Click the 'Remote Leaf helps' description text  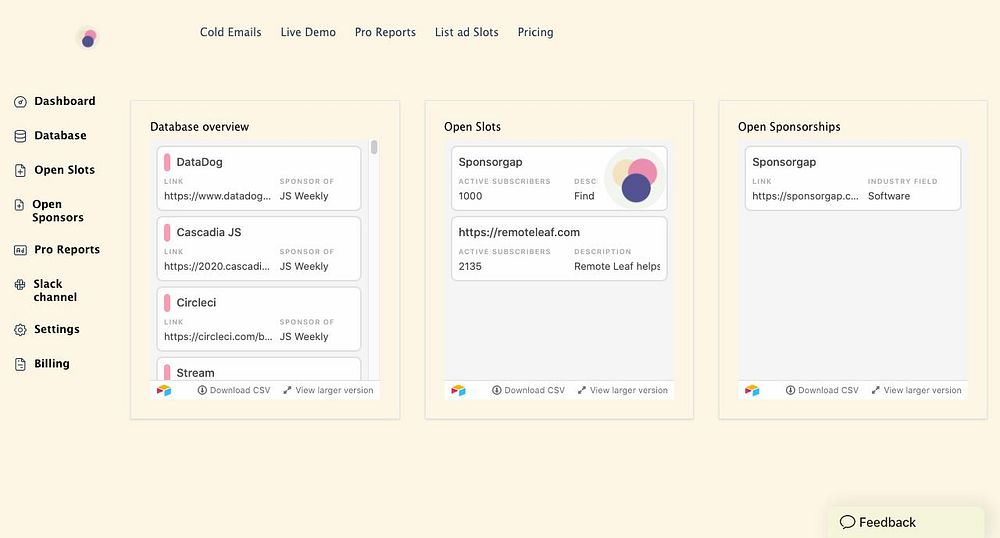coord(617,266)
